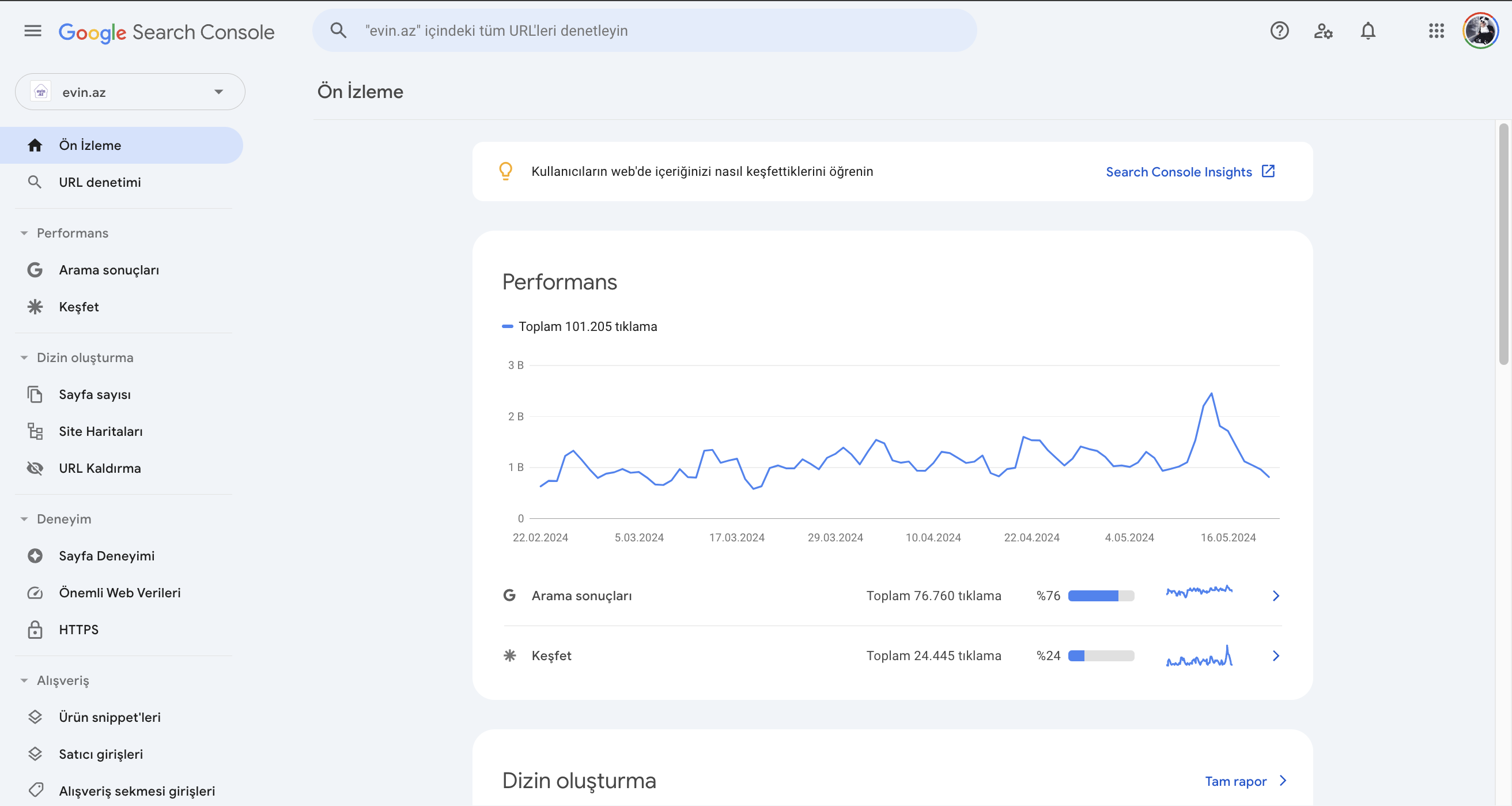
Task: Click the home icon beside Ön İzleme
Action: [35, 145]
